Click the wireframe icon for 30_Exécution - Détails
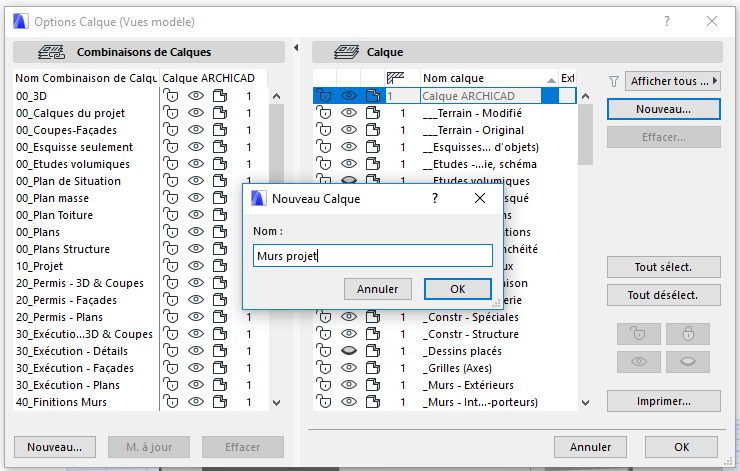This screenshot has width=740, height=471. [x=219, y=351]
